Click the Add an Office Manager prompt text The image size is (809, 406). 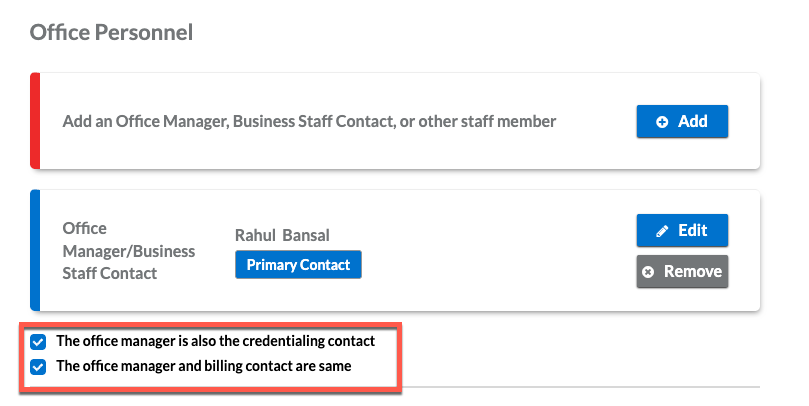pos(309,122)
